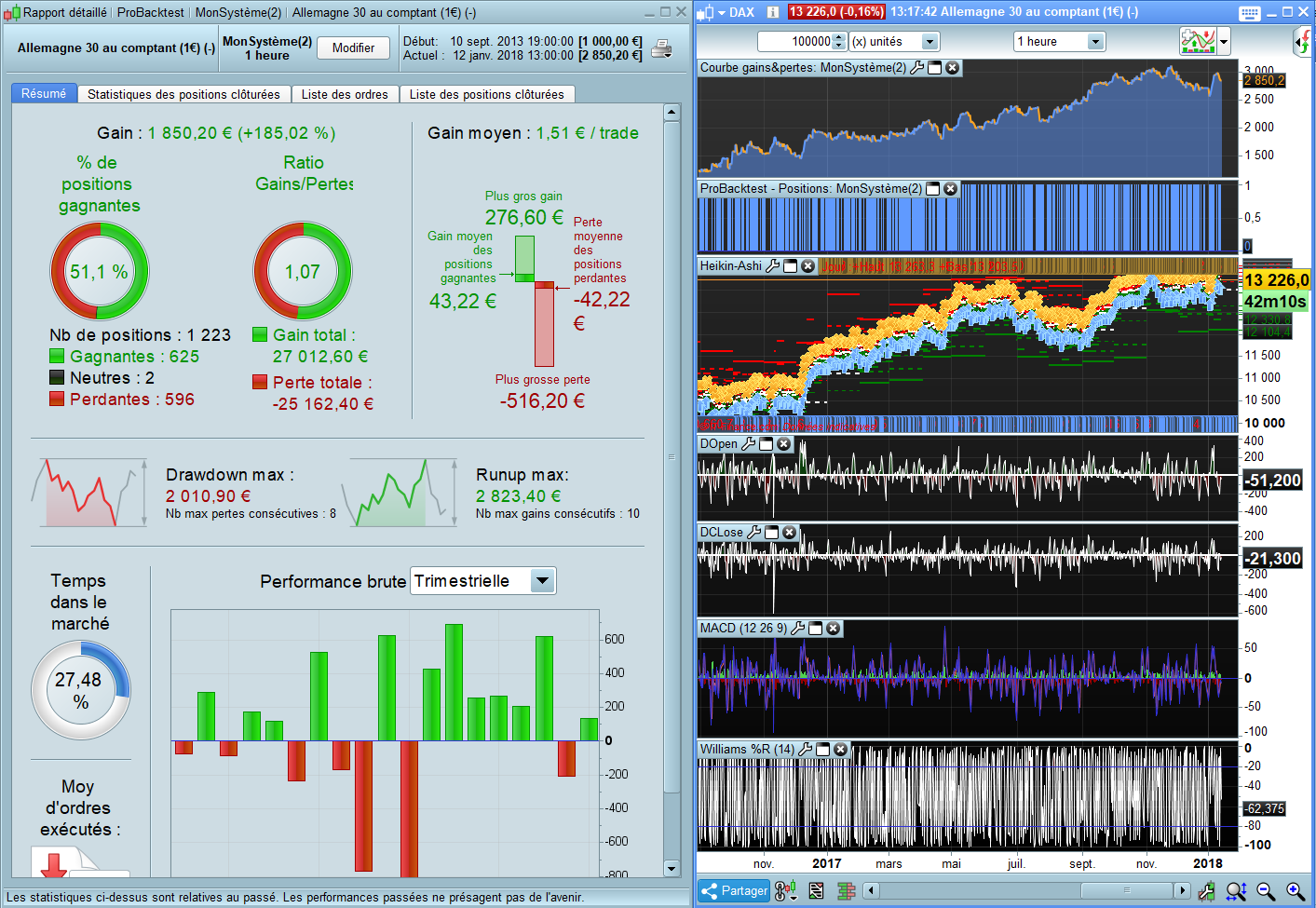
Task: Open chart settings wrench at bottom toolbar
Action: tap(1206, 891)
